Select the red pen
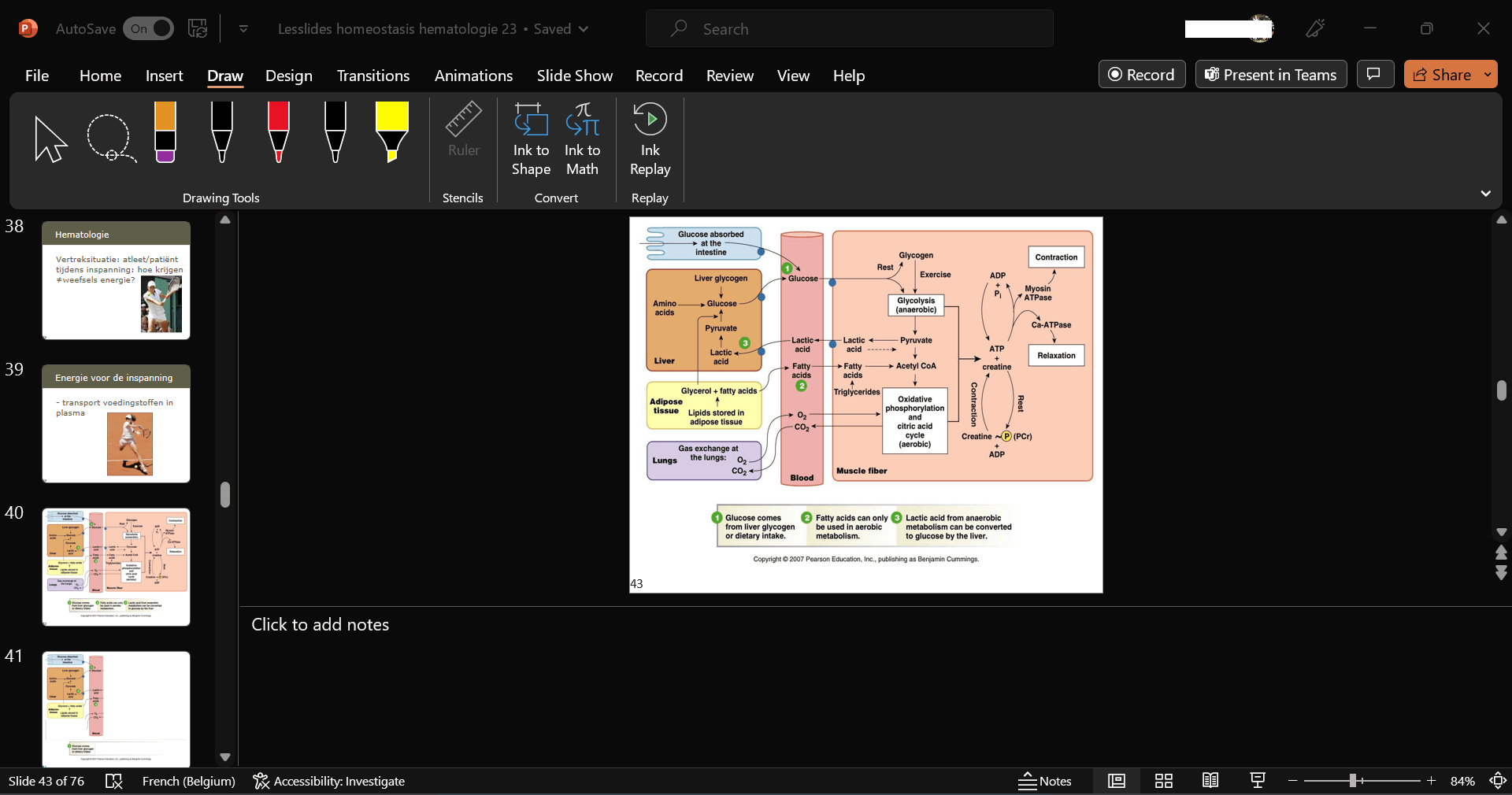This screenshot has width=1512, height=795. [279, 132]
